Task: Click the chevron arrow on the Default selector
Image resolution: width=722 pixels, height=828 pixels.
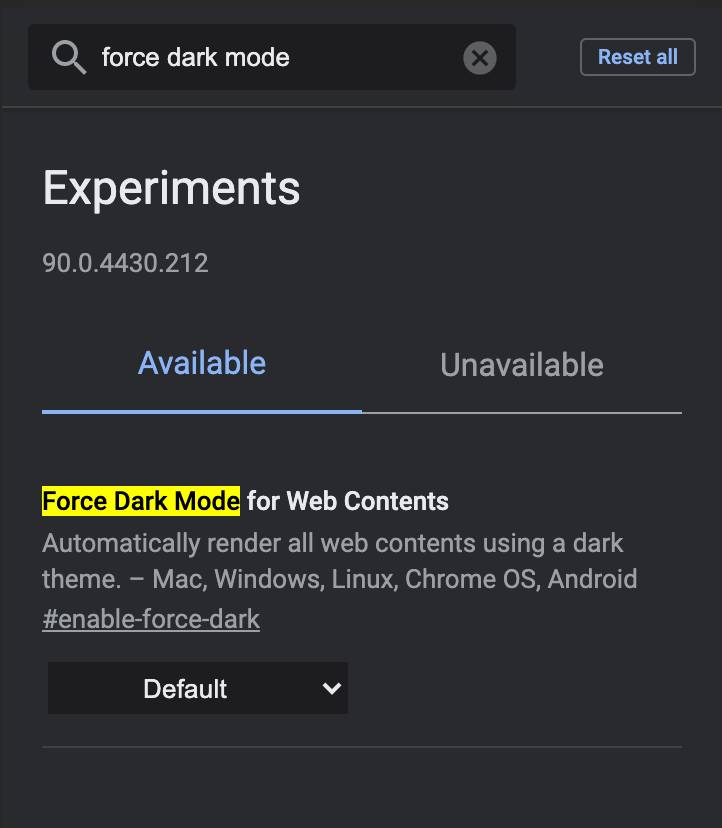Action: pyautogui.click(x=332, y=688)
